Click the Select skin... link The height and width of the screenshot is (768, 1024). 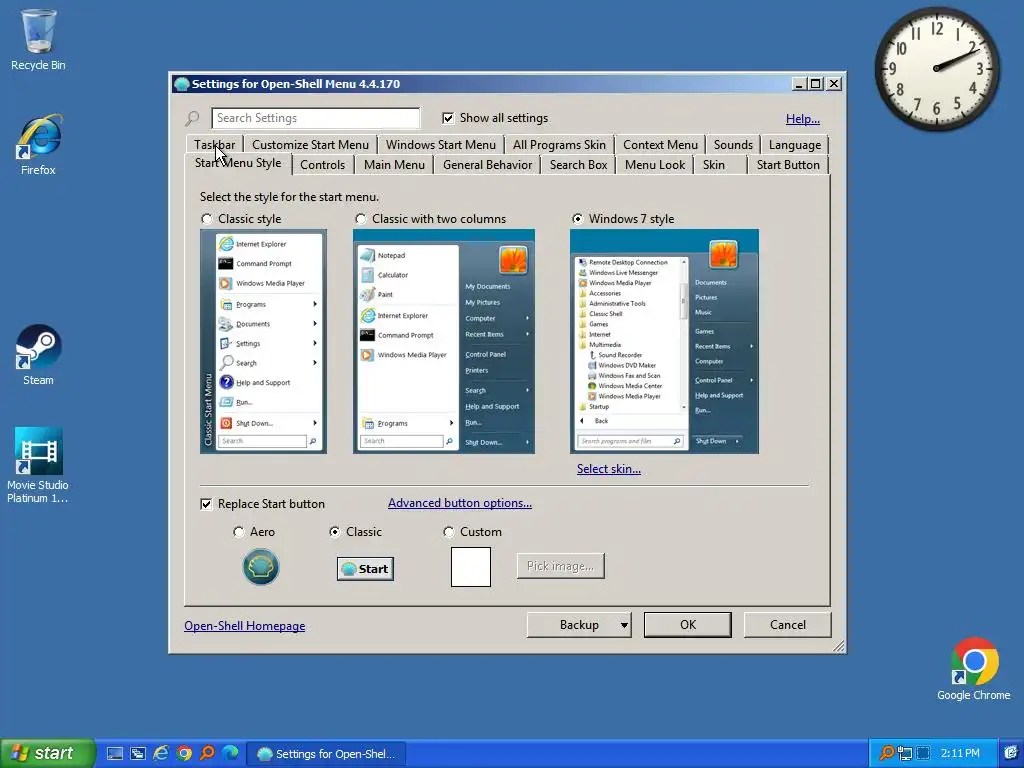coord(609,469)
